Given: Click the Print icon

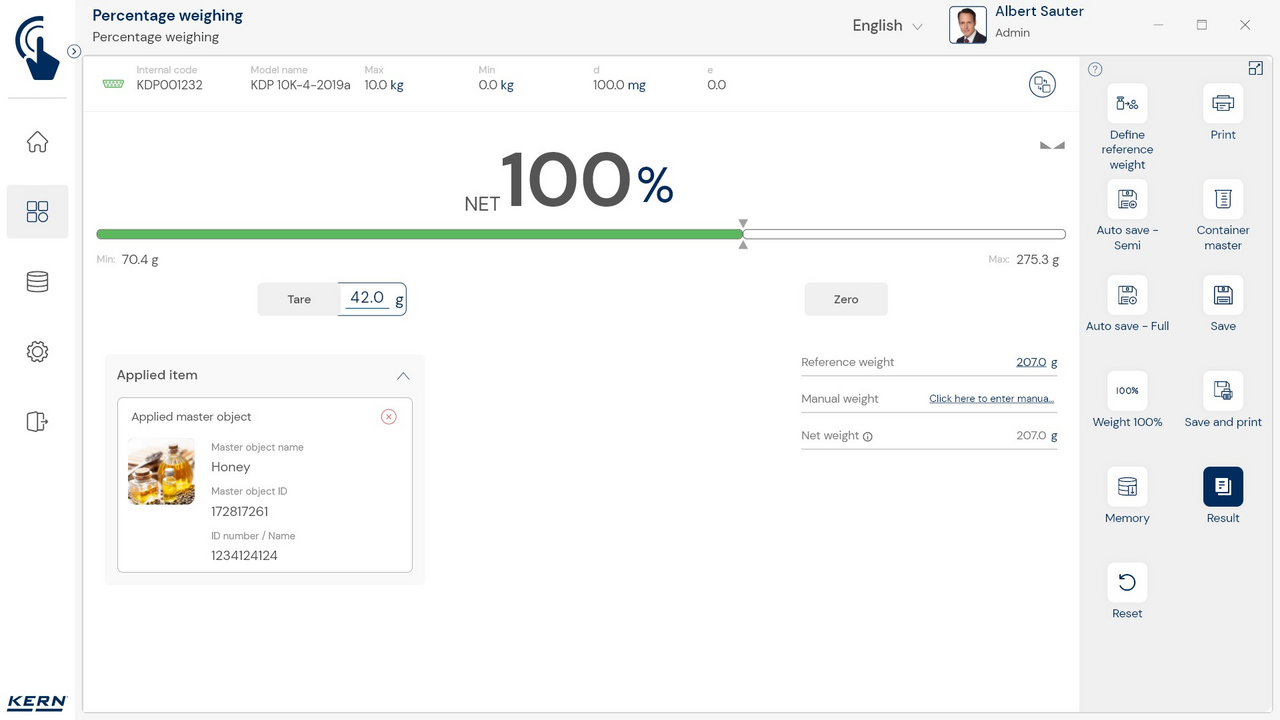Looking at the screenshot, I should [x=1222, y=104].
